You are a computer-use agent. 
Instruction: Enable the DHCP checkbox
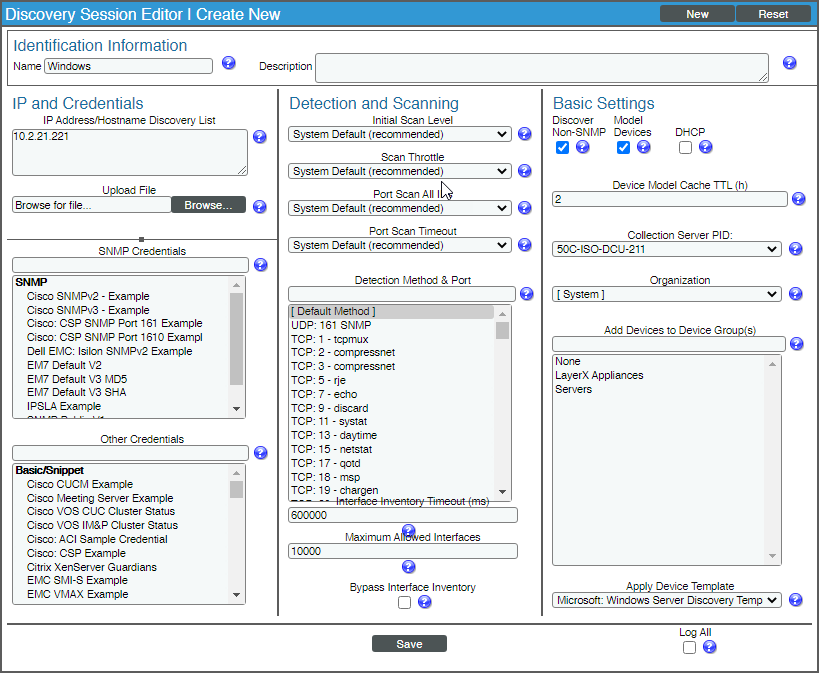click(x=686, y=146)
